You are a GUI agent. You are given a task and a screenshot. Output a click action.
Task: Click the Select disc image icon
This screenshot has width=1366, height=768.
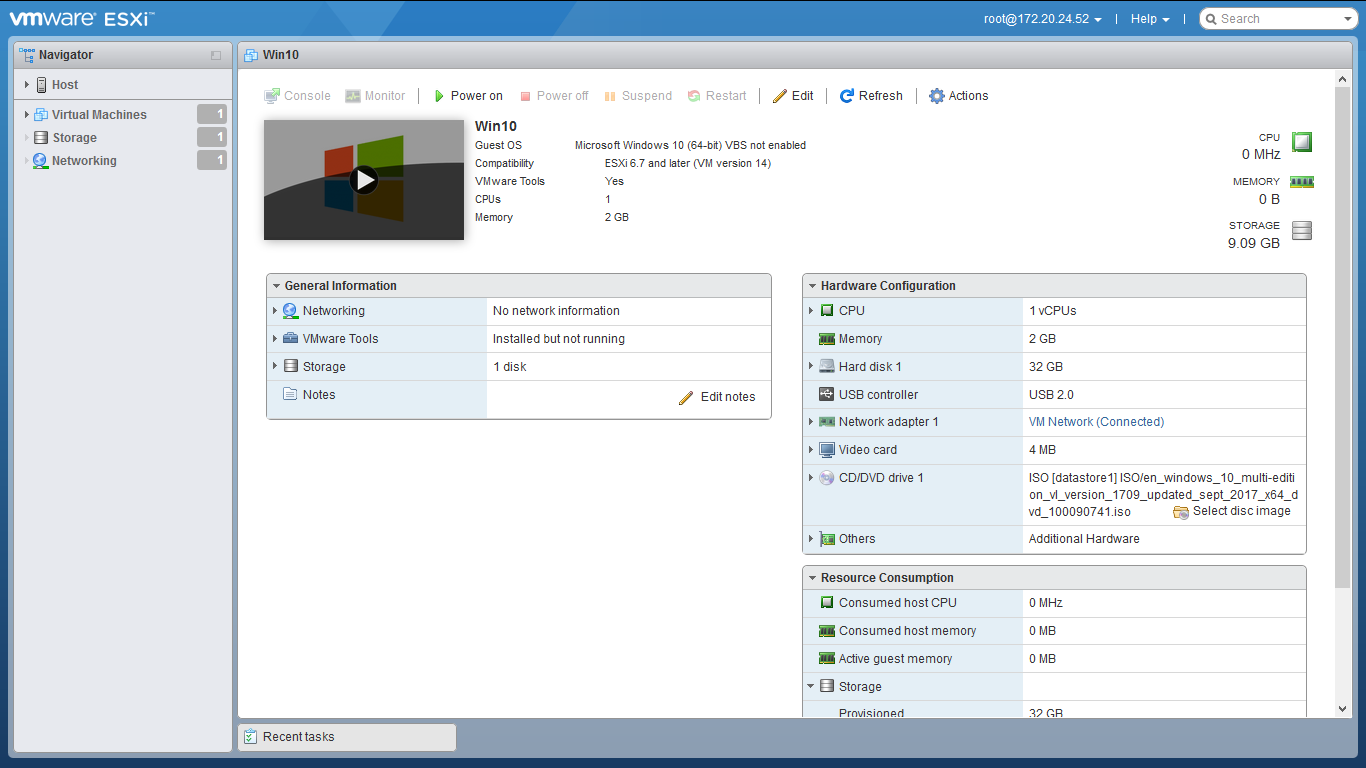1181,512
